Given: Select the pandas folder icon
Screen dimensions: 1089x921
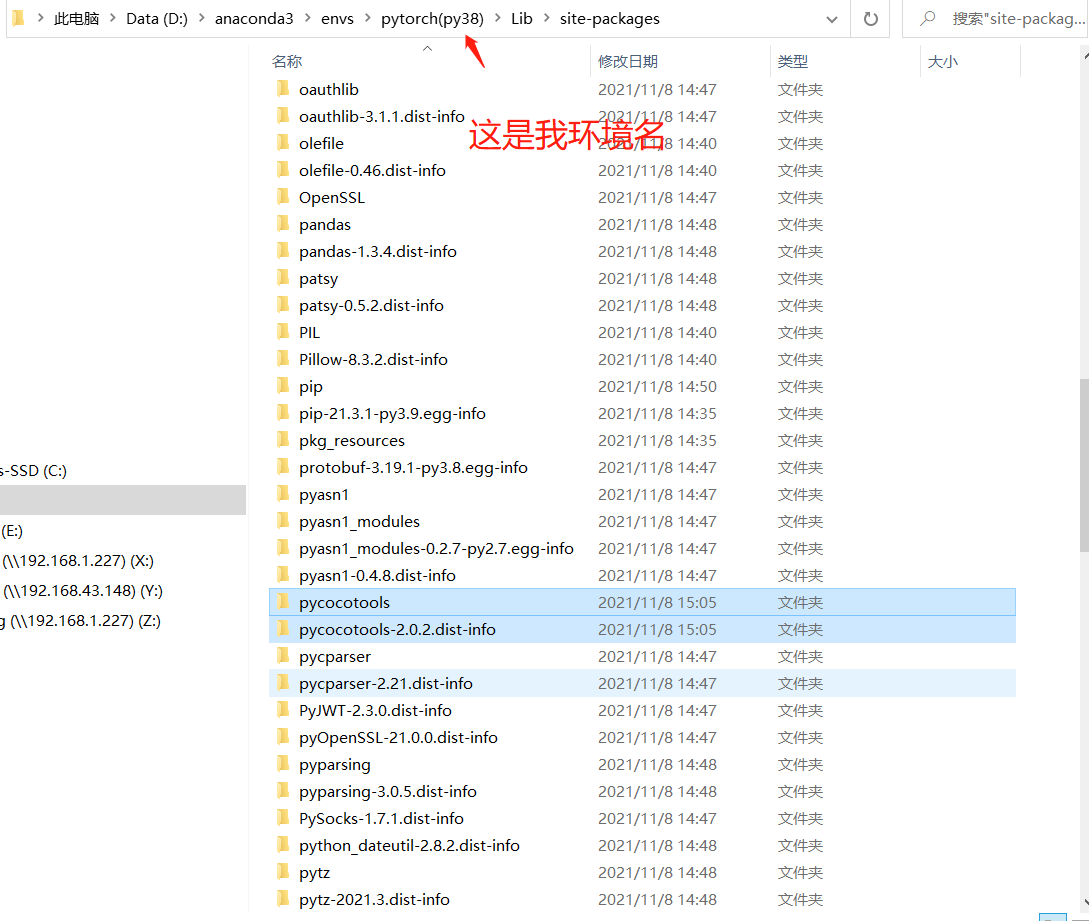Looking at the screenshot, I should pyautogui.click(x=283, y=224).
